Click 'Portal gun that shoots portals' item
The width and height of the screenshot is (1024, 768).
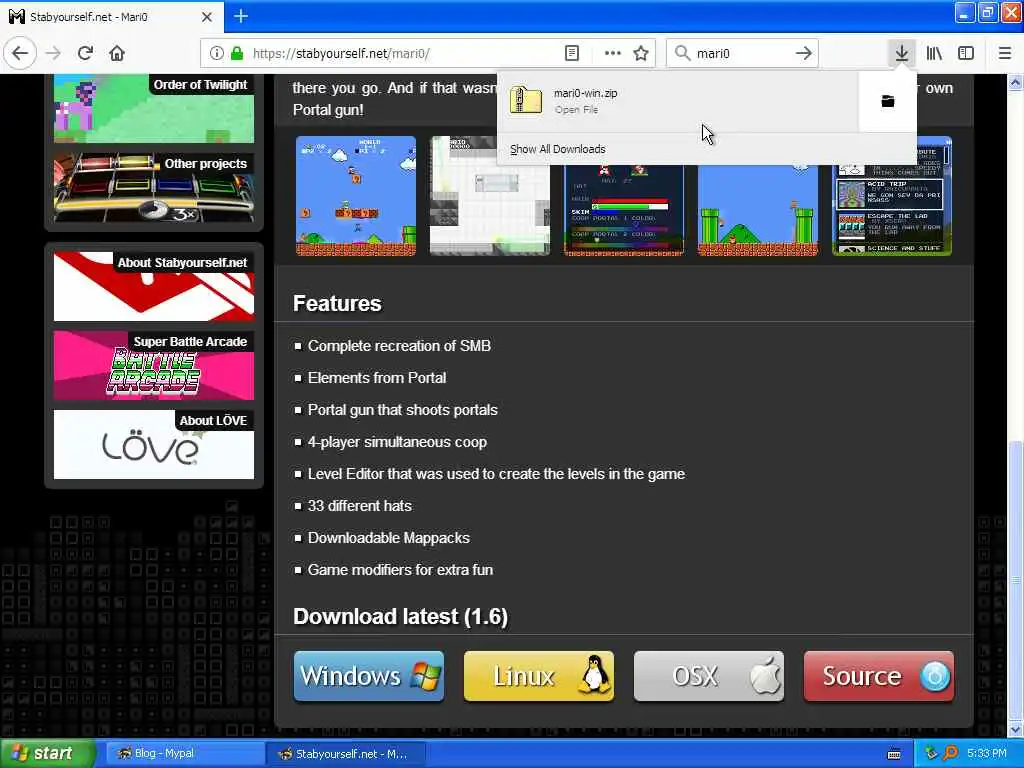(402, 410)
